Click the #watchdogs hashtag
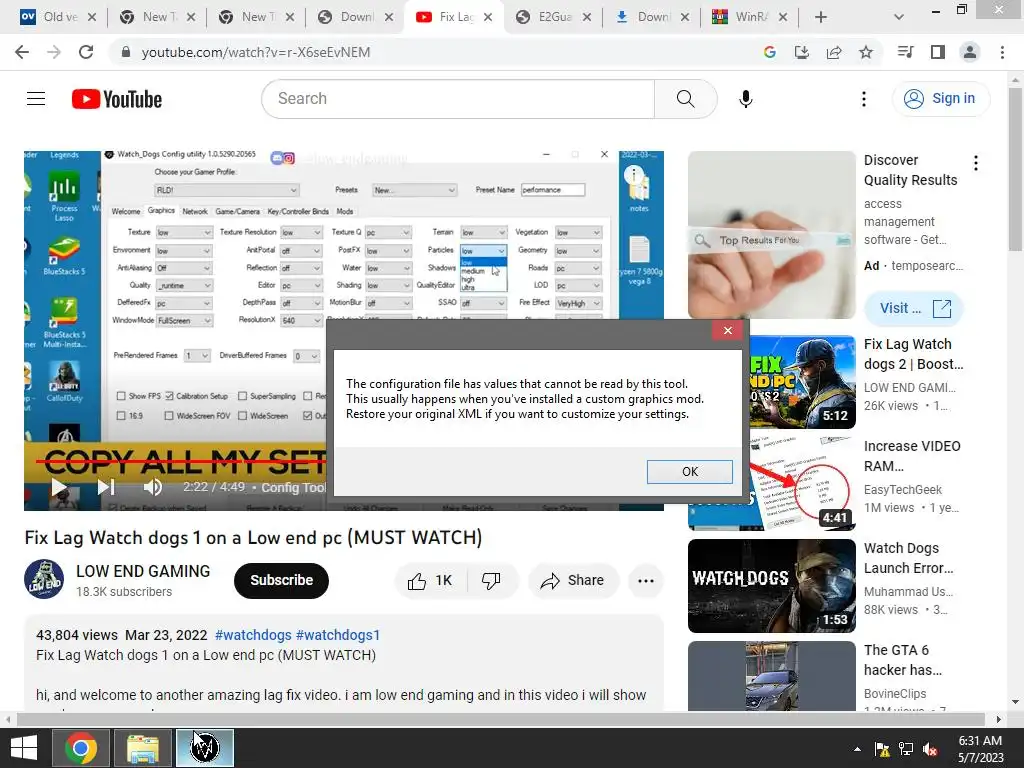1024x768 pixels. [x=253, y=635]
